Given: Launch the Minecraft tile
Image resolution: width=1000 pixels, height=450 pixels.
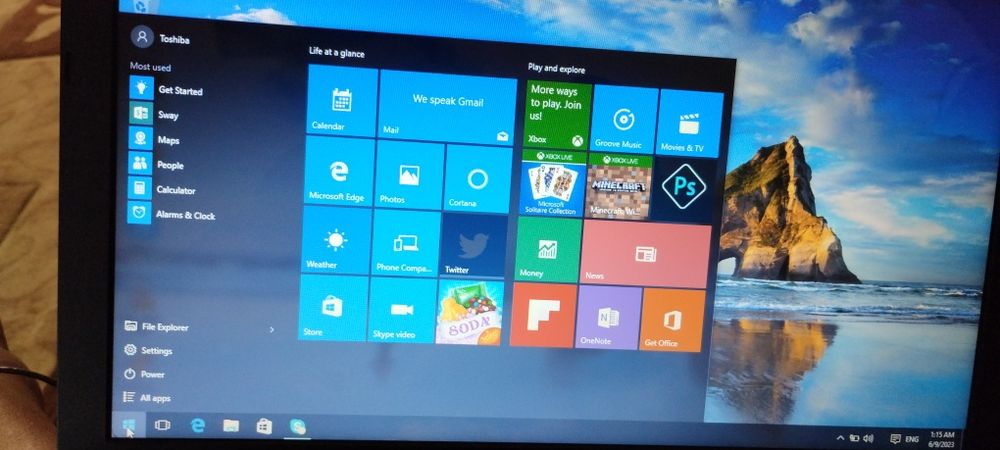Looking at the screenshot, I should [618, 186].
